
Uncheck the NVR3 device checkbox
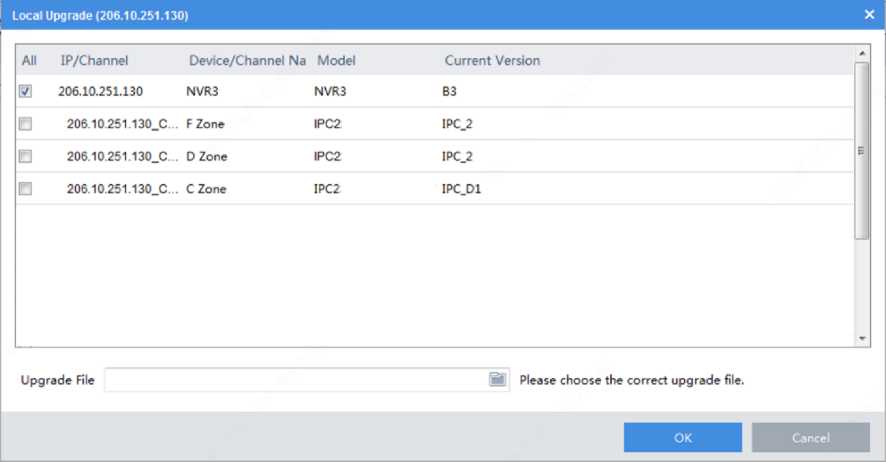tap(26, 91)
